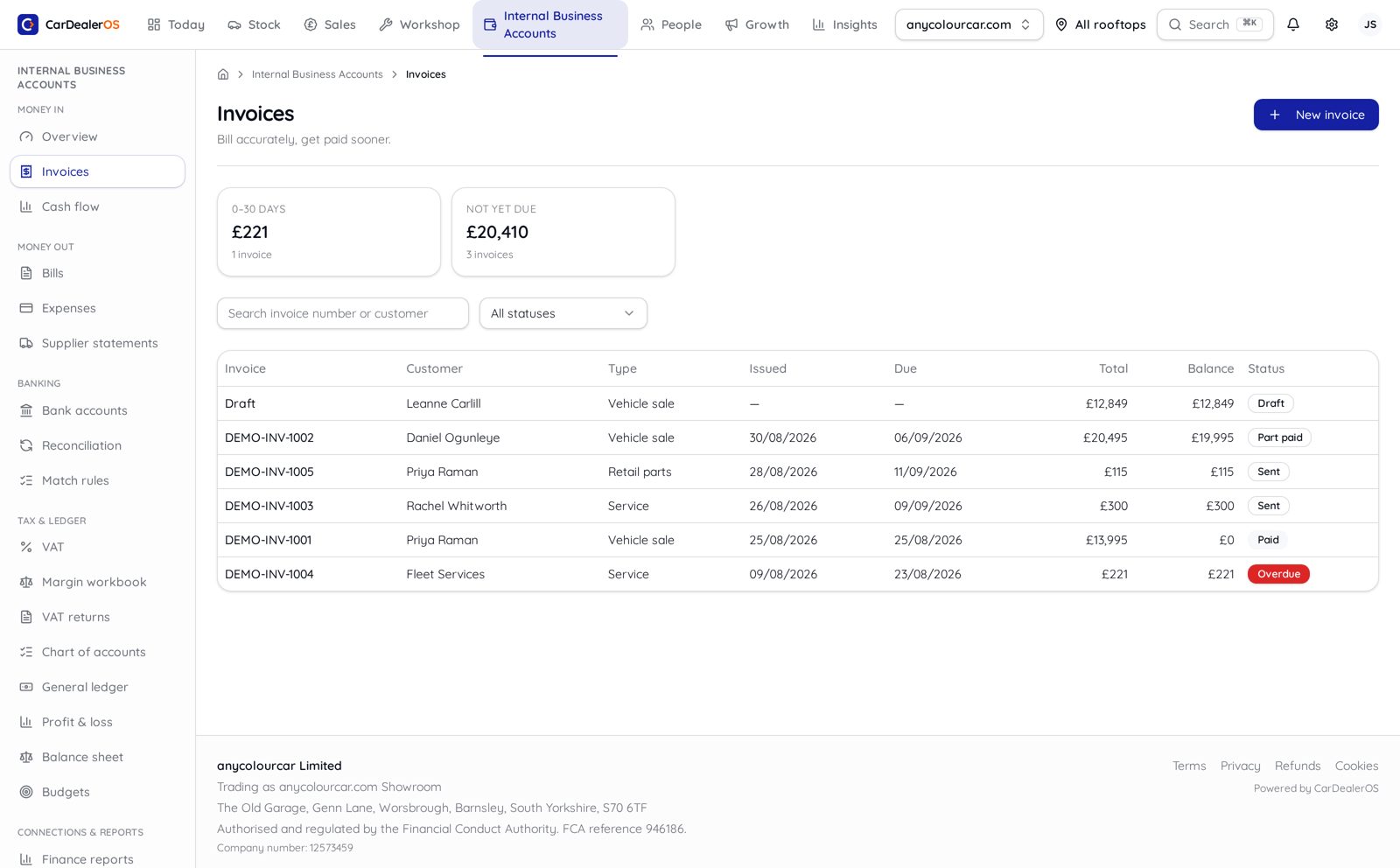The width and height of the screenshot is (1400, 868).
Task: Click the Profit & loss chart icon
Action: click(x=26, y=722)
